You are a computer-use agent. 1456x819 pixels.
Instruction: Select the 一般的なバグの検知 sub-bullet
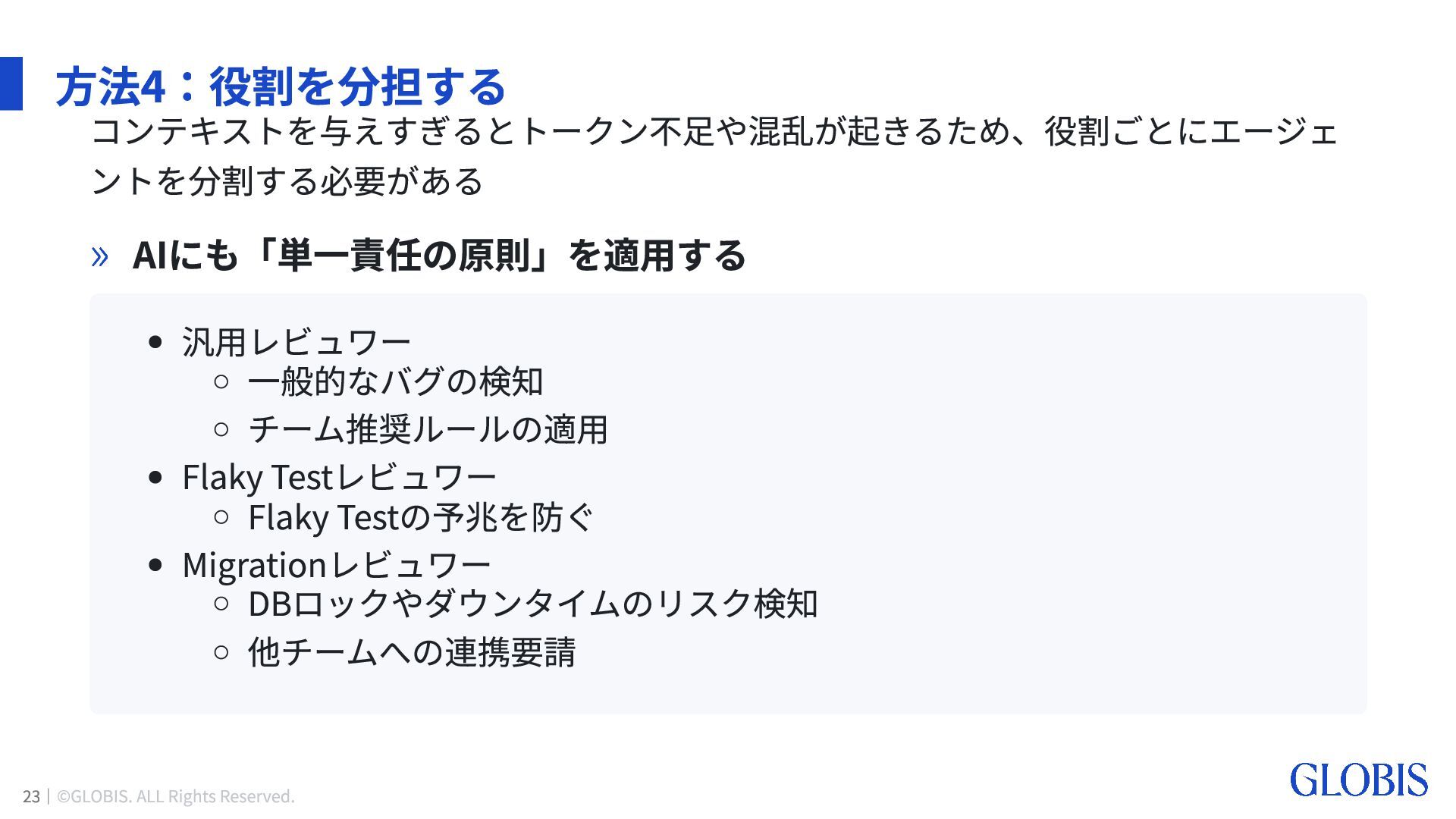[396, 381]
